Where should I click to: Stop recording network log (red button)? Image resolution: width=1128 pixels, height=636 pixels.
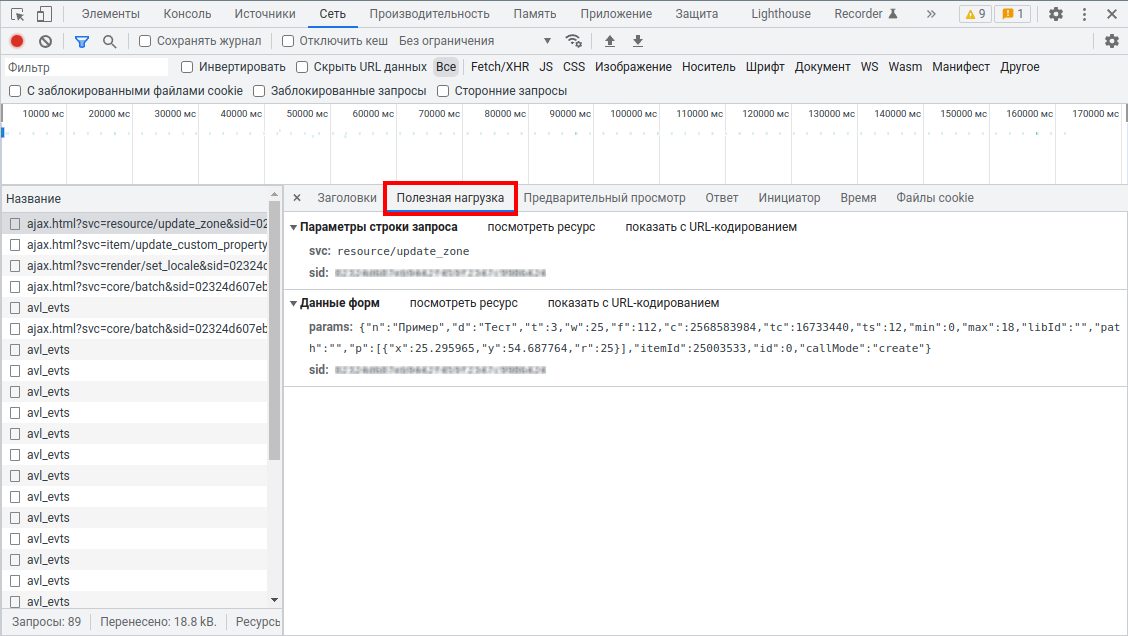pyautogui.click(x=17, y=41)
